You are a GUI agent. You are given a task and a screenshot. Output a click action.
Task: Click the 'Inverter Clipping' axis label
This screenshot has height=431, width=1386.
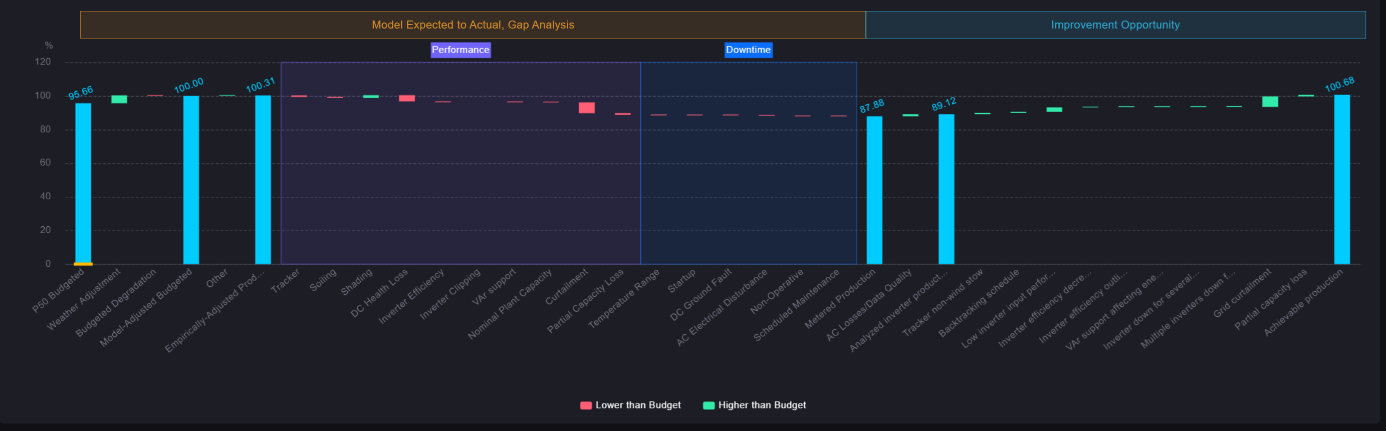450,294
